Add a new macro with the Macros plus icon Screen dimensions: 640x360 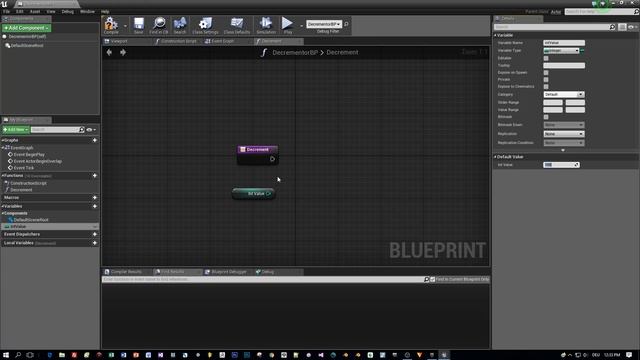pos(95,198)
